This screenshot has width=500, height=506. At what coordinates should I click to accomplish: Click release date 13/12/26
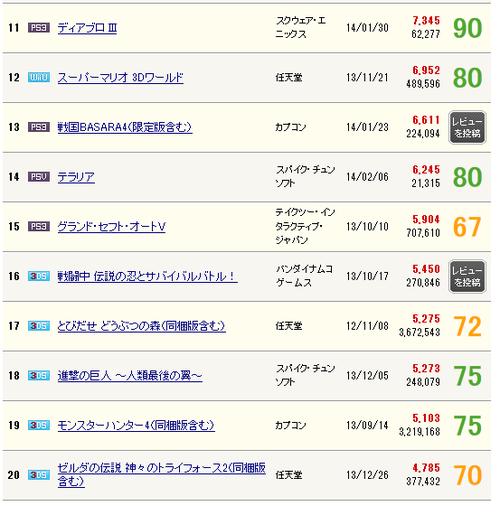(367, 475)
